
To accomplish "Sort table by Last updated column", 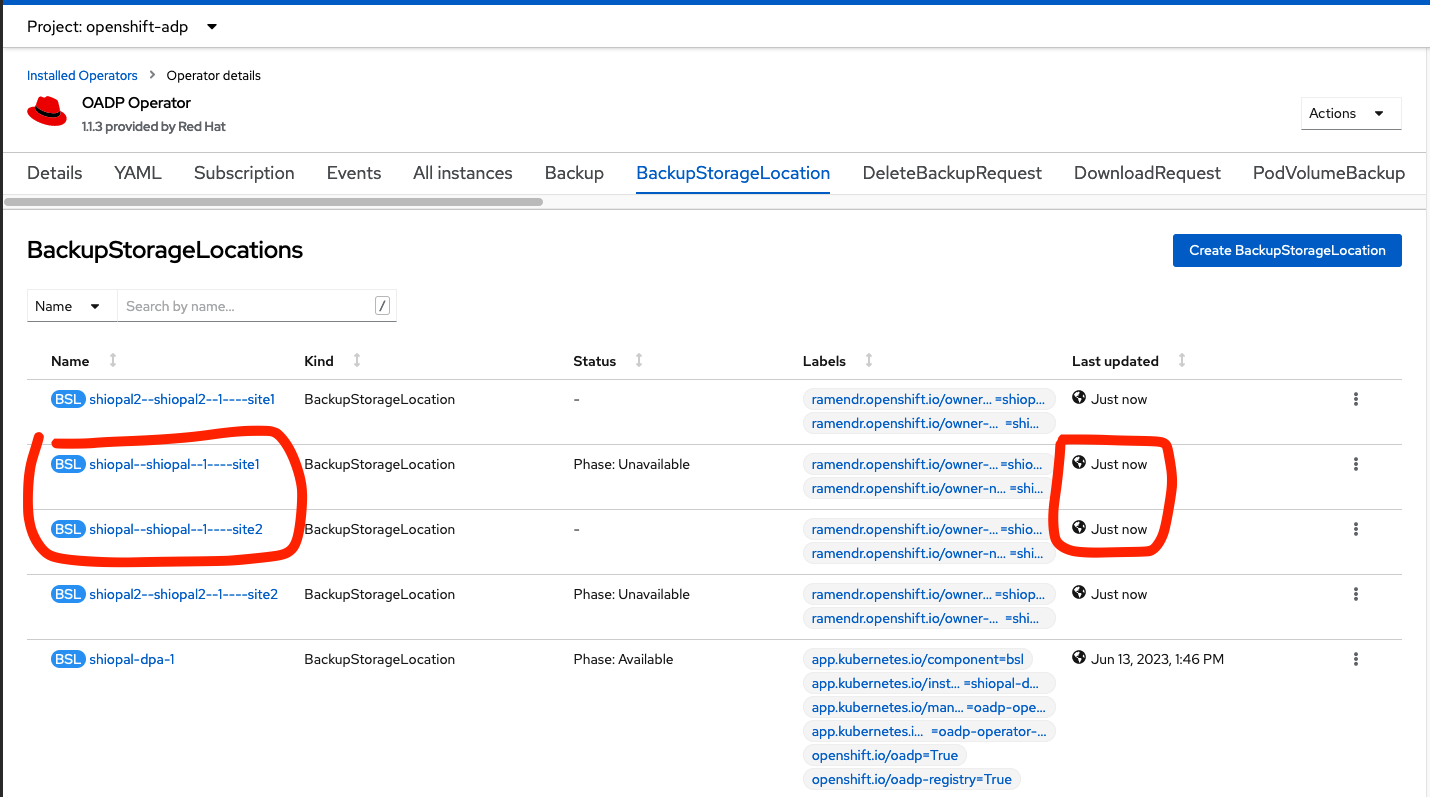I will click(1182, 360).
